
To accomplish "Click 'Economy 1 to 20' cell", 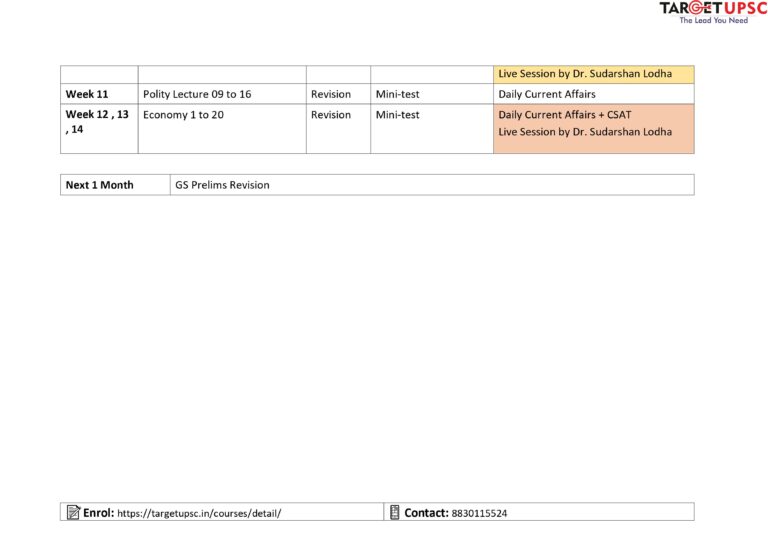I will (x=222, y=129).
